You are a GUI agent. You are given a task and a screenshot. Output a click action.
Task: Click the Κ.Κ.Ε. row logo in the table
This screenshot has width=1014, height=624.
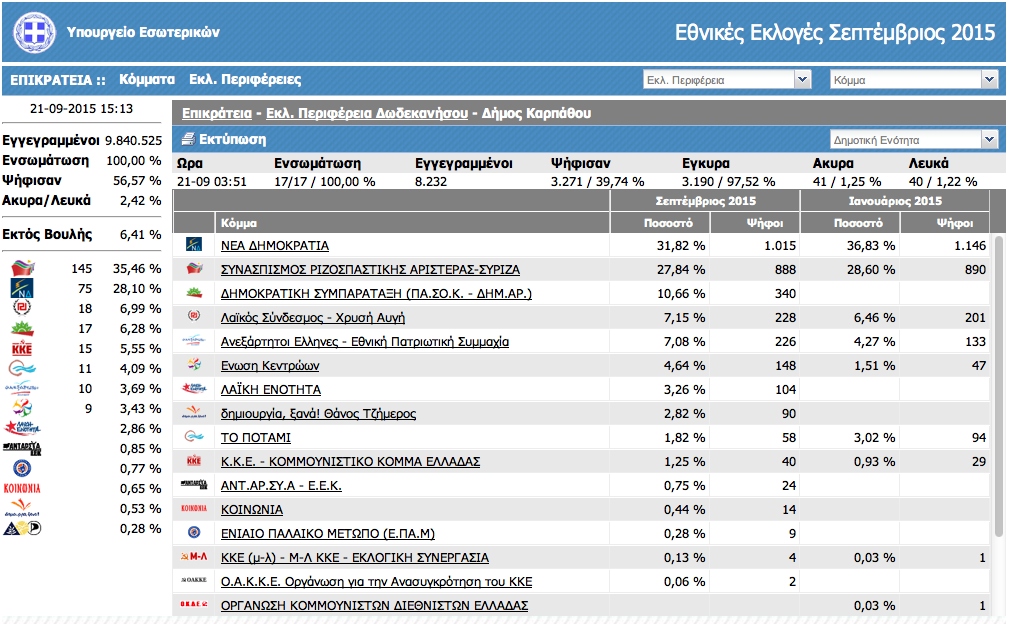tap(194, 460)
